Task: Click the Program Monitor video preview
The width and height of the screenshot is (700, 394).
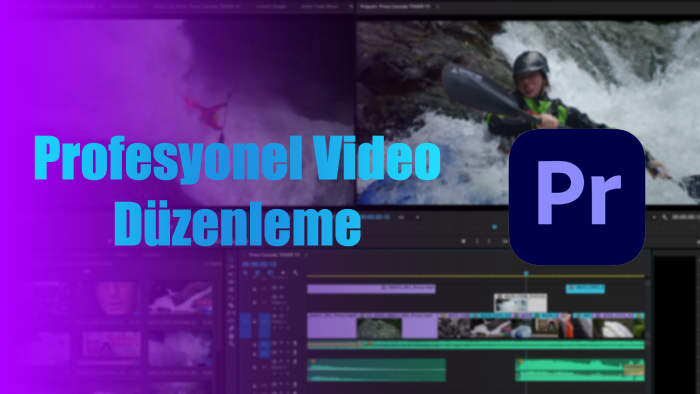Action: click(x=528, y=112)
